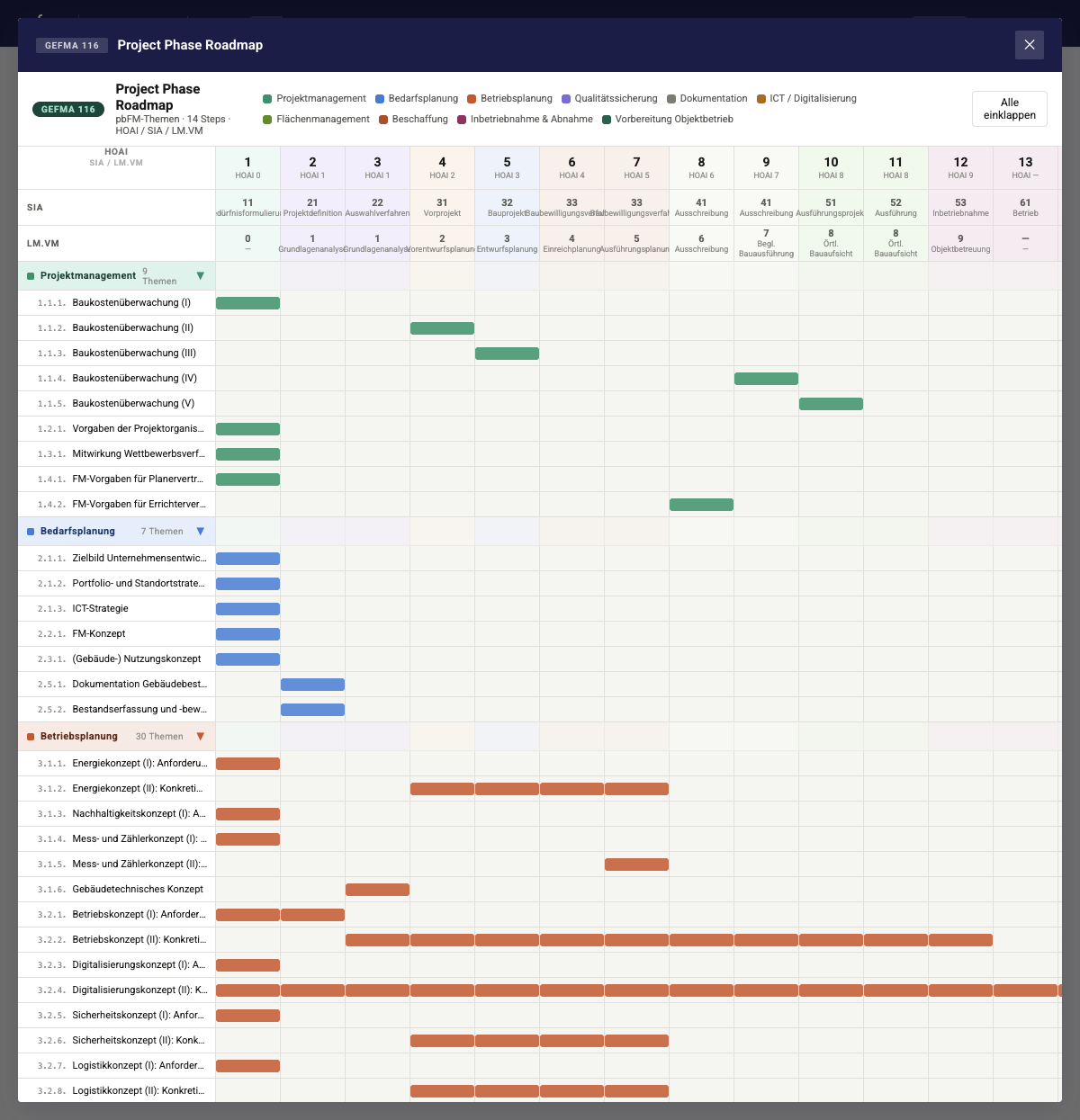This screenshot has height=1120, width=1080.
Task: Select step 7 HOAI 5 column header
Action: tap(636, 168)
